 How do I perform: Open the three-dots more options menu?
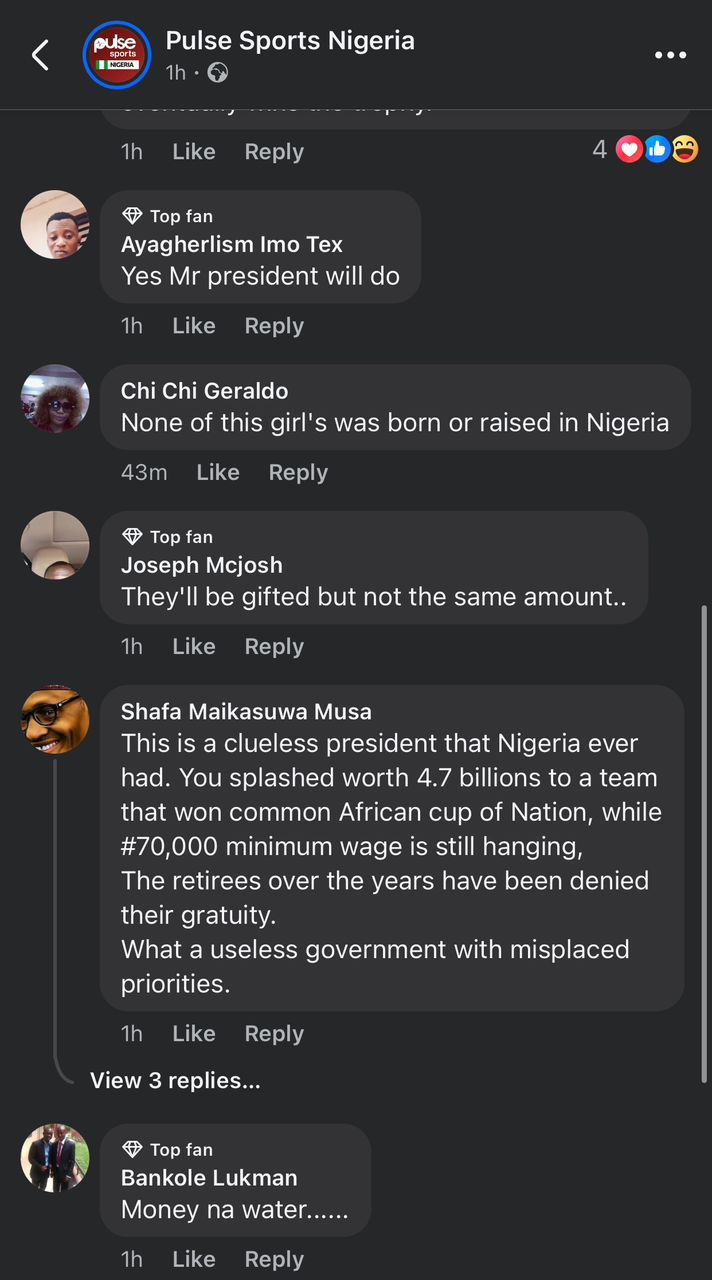click(x=670, y=55)
